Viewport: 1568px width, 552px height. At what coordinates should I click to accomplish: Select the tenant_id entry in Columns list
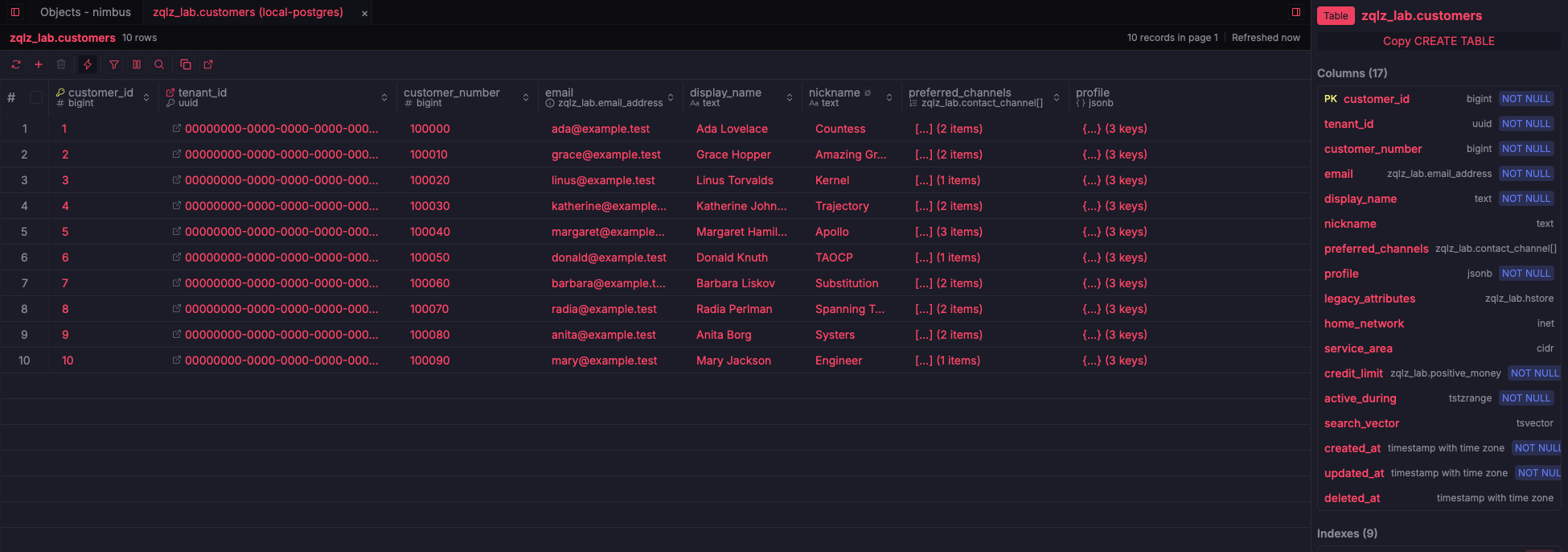point(1439,124)
